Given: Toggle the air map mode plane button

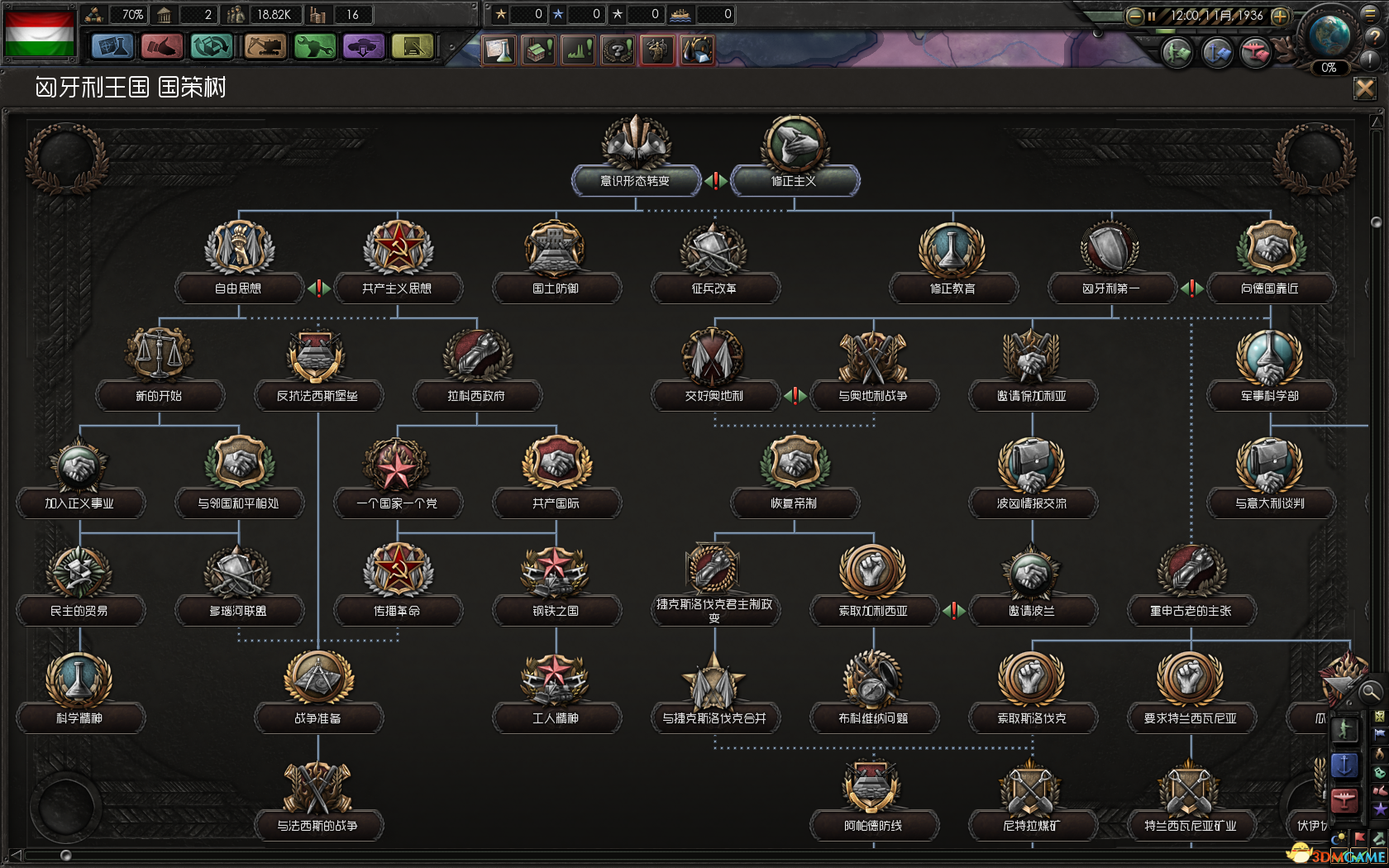Looking at the screenshot, I should point(1344,799).
